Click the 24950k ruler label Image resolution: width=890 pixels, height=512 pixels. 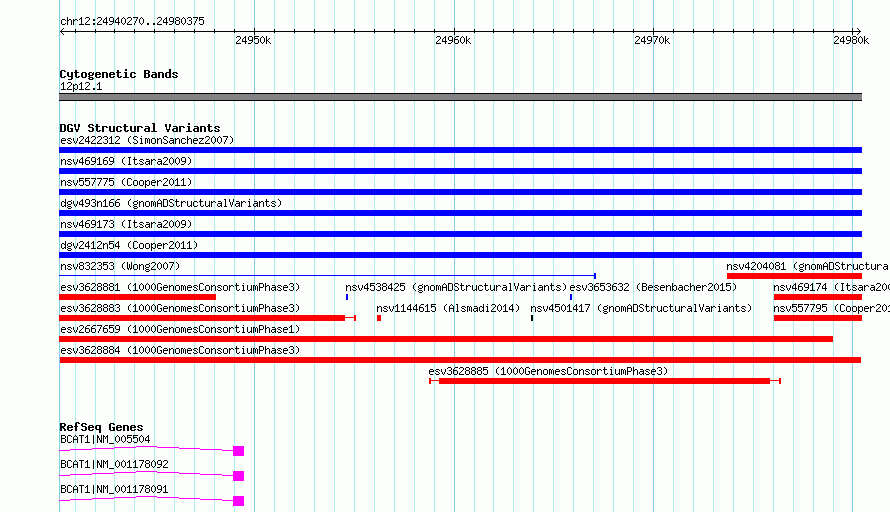tap(253, 40)
